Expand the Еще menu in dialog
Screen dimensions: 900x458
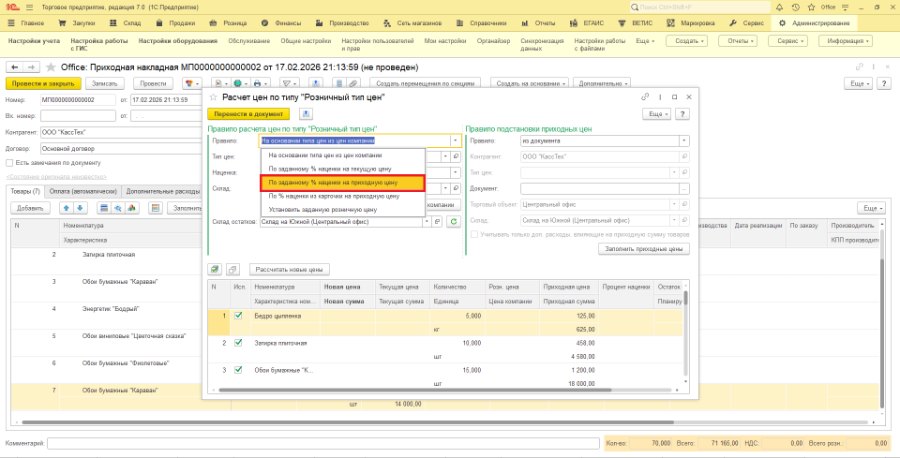tap(656, 114)
